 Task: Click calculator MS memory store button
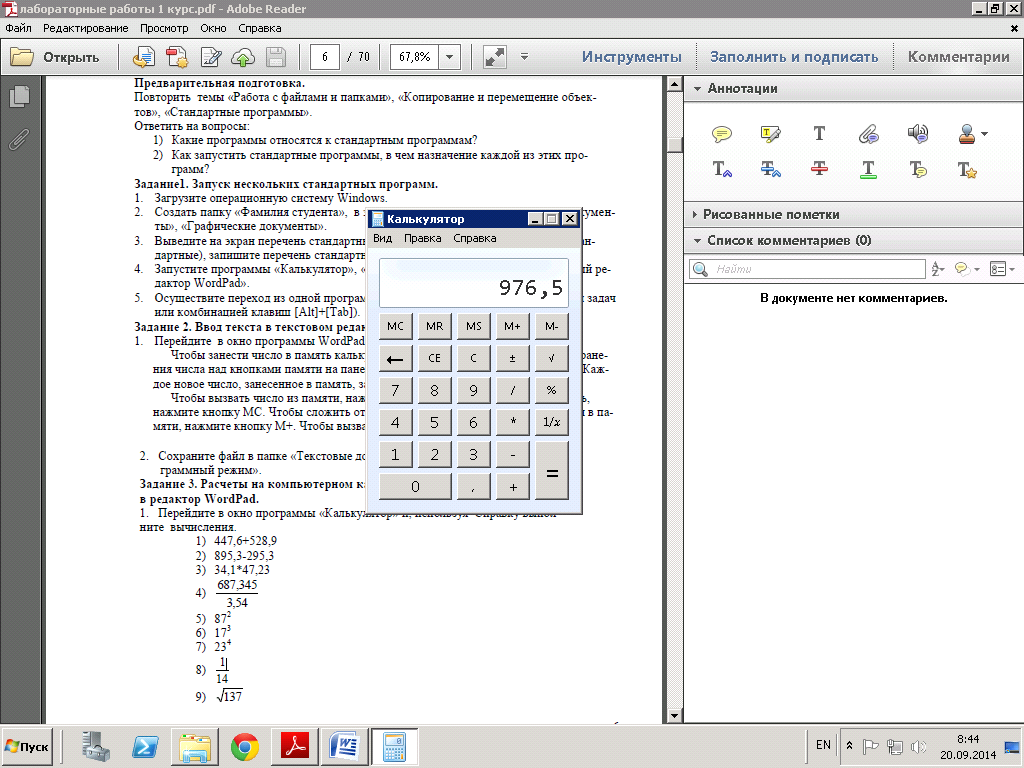point(473,326)
